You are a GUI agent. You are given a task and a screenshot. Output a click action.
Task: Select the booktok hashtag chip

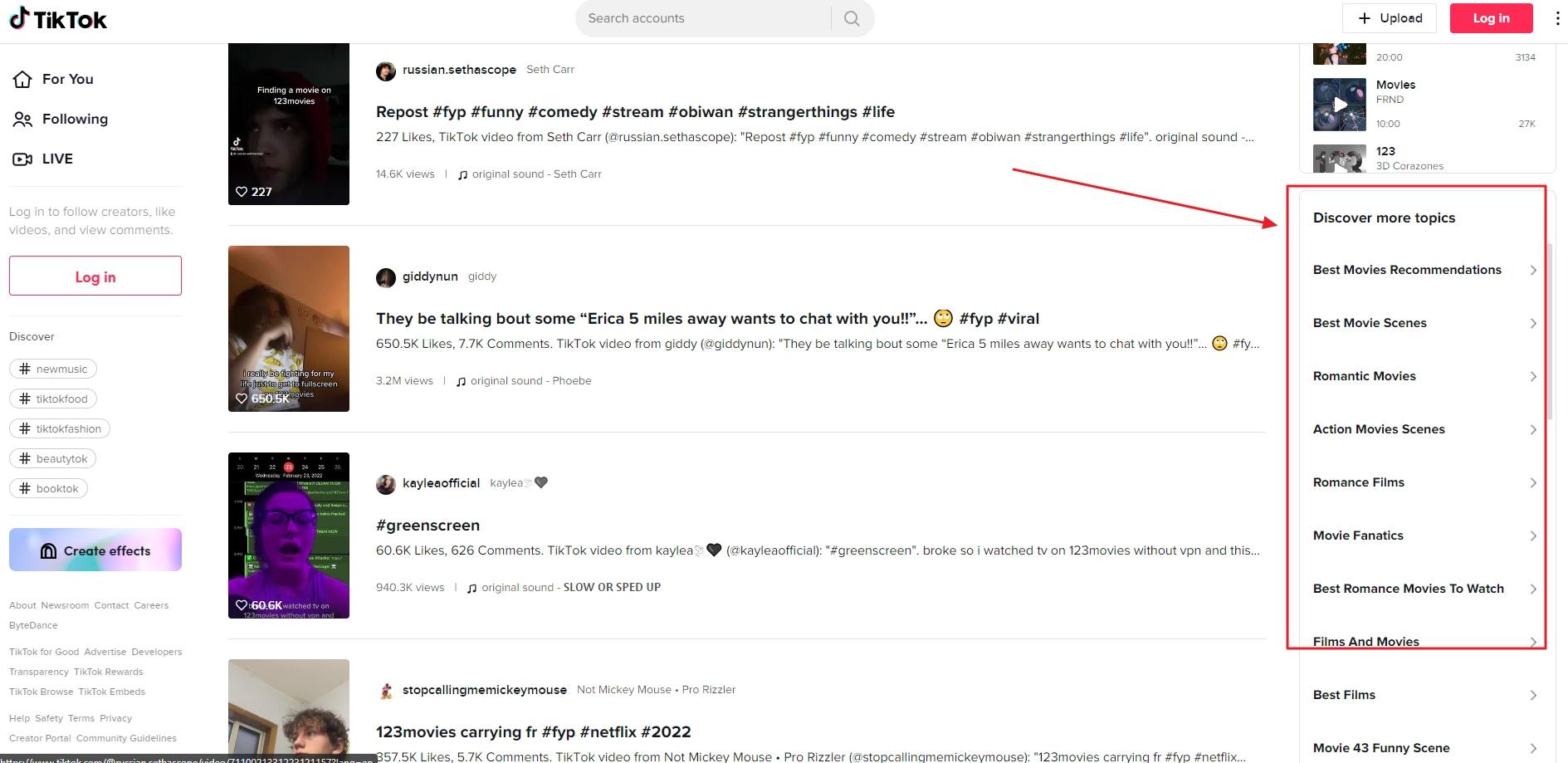click(48, 488)
